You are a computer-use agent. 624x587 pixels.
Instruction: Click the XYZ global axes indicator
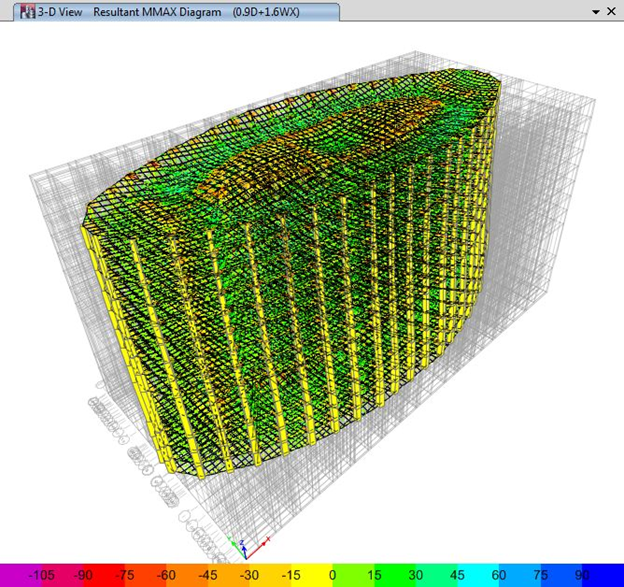tap(249, 547)
